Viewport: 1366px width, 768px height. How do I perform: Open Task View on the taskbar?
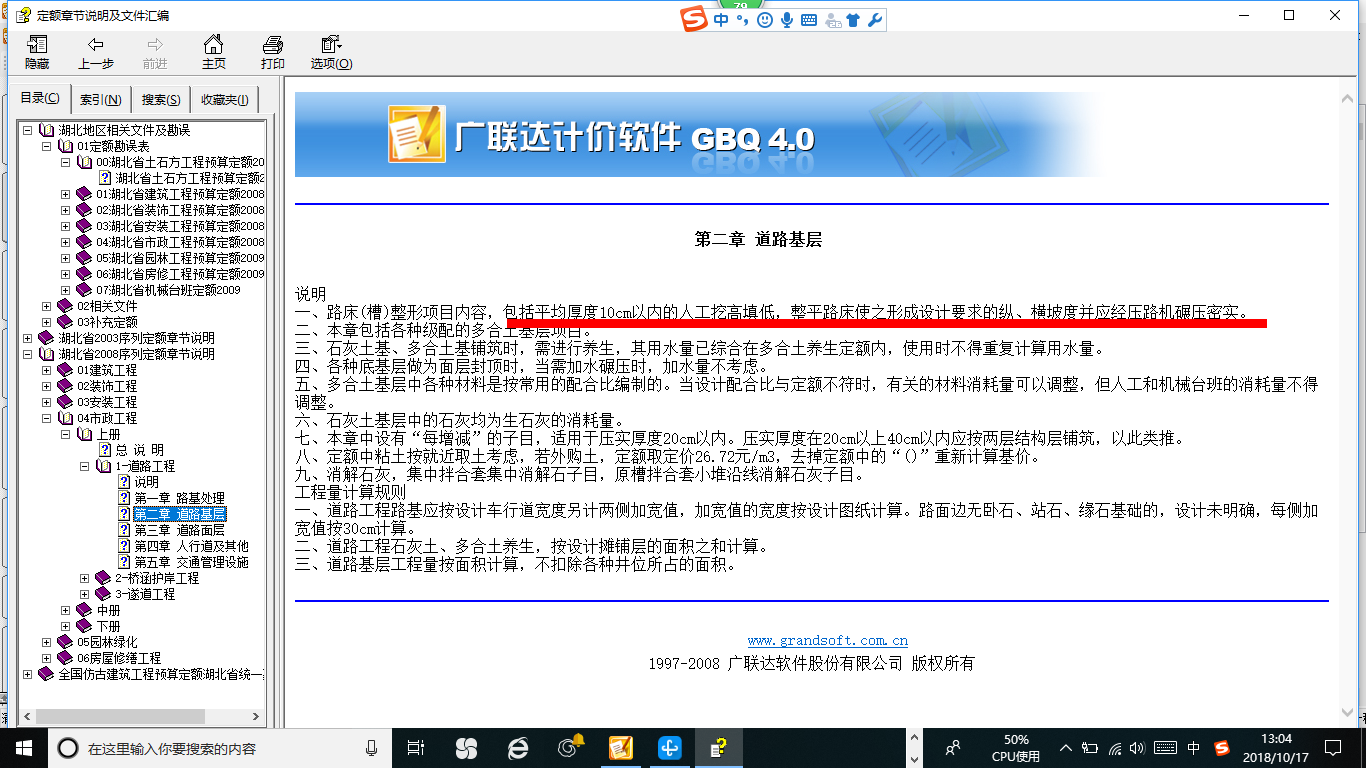(416, 747)
